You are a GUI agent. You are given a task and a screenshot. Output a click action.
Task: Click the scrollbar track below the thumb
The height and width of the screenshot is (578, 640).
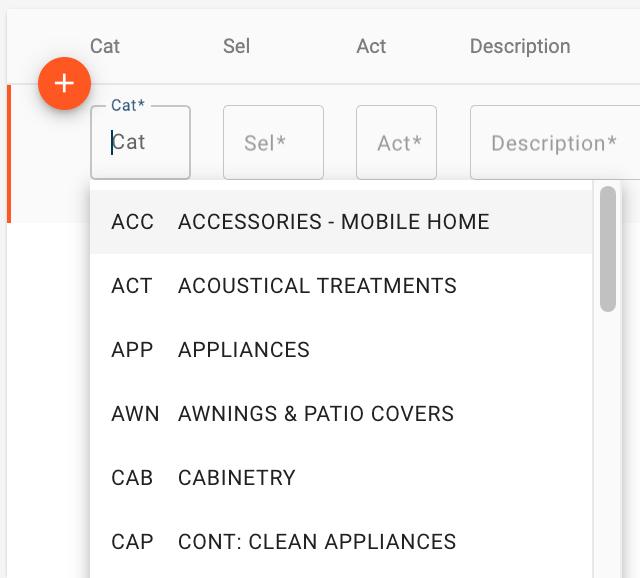pos(608,445)
